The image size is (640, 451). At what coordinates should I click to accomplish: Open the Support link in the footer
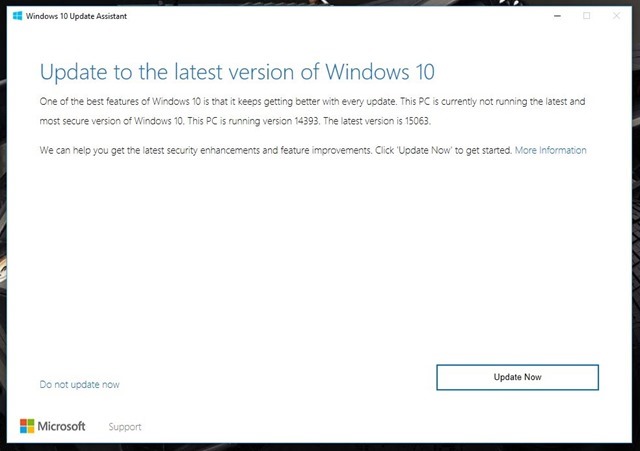[125, 427]
